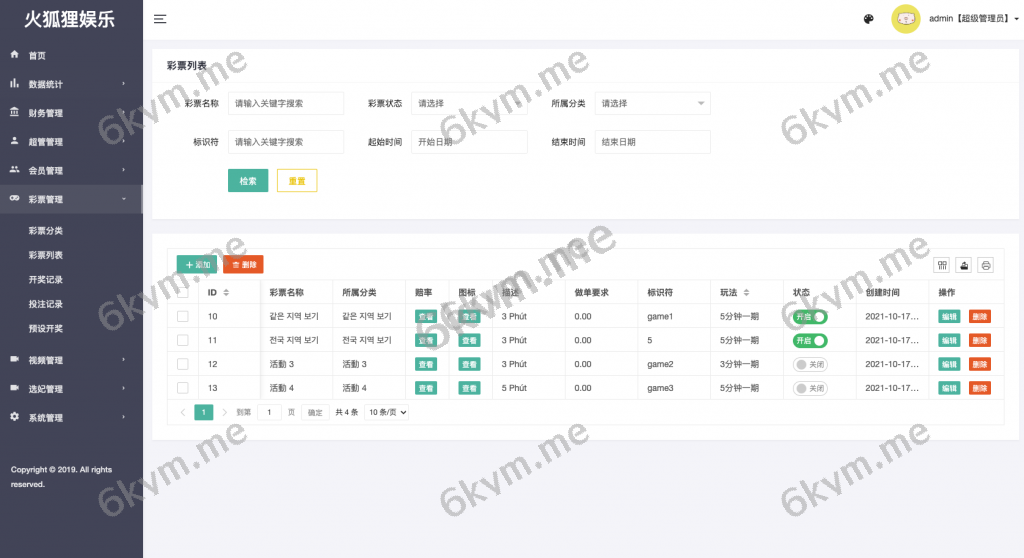Open 开奖记录 in the sidebar
Image resolution: width=1024 pixels, height=558 pixels.
(x=46, y=280)
